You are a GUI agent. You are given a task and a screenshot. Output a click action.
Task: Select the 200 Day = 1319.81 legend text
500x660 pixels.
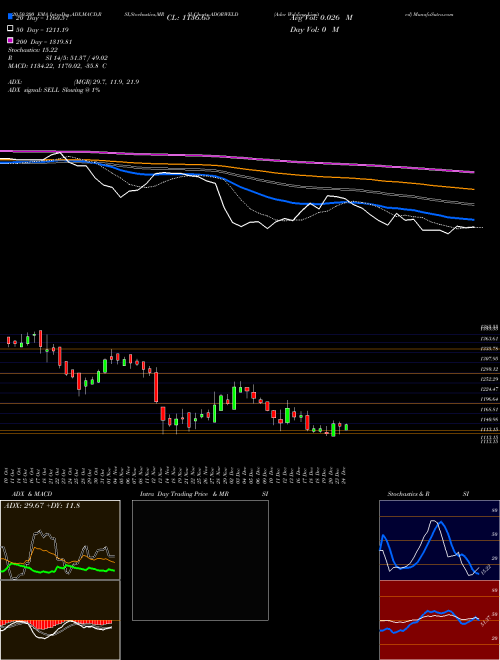coord(44,42)
